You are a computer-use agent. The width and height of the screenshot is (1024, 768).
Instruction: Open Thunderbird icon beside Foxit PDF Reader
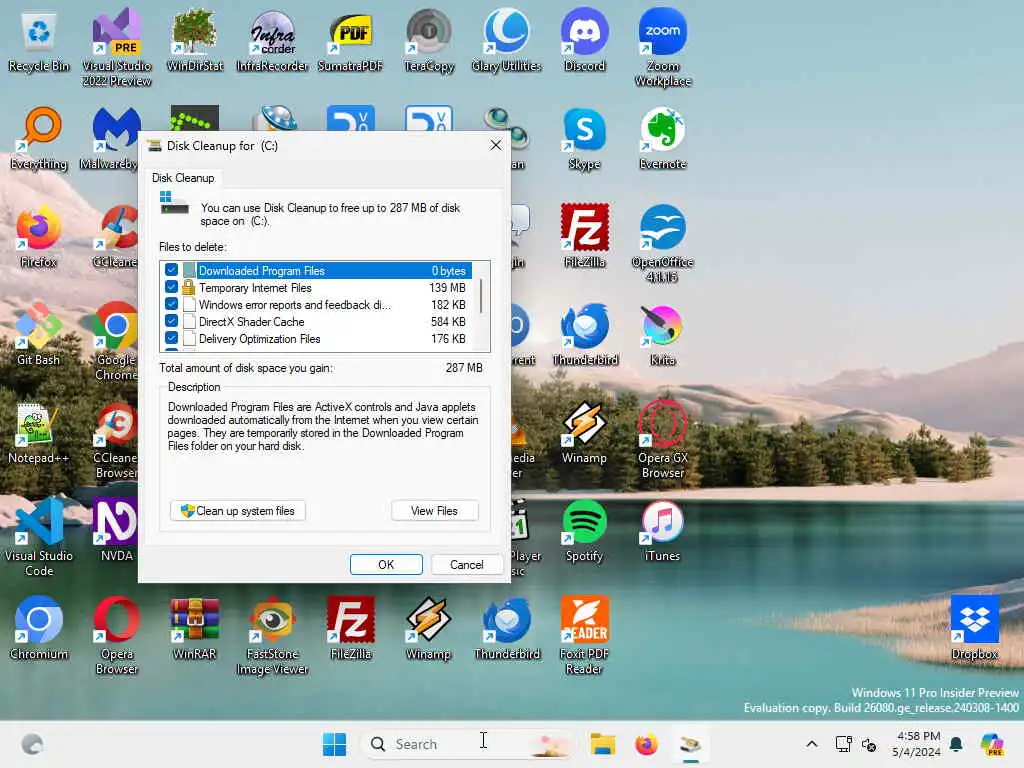(506, 628)
